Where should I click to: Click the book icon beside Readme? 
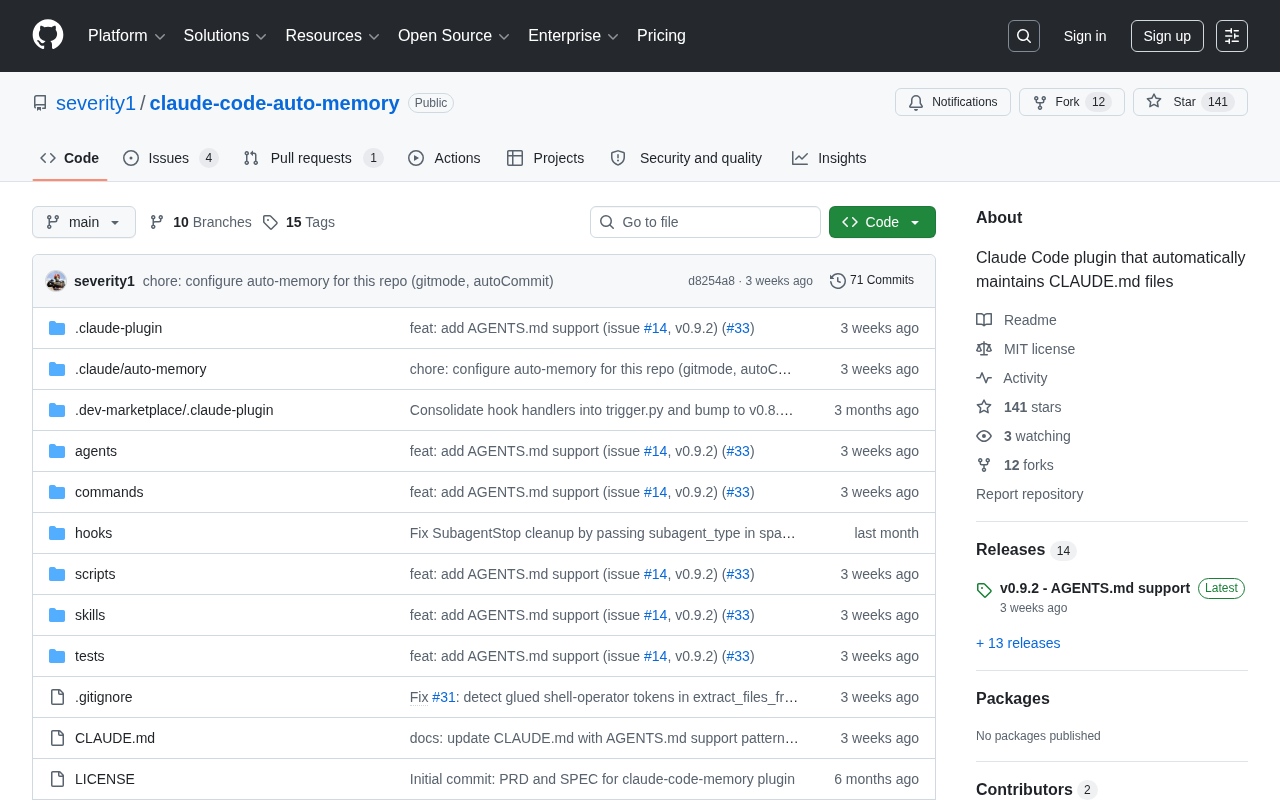pyautogui.click(x=984, y=320)
